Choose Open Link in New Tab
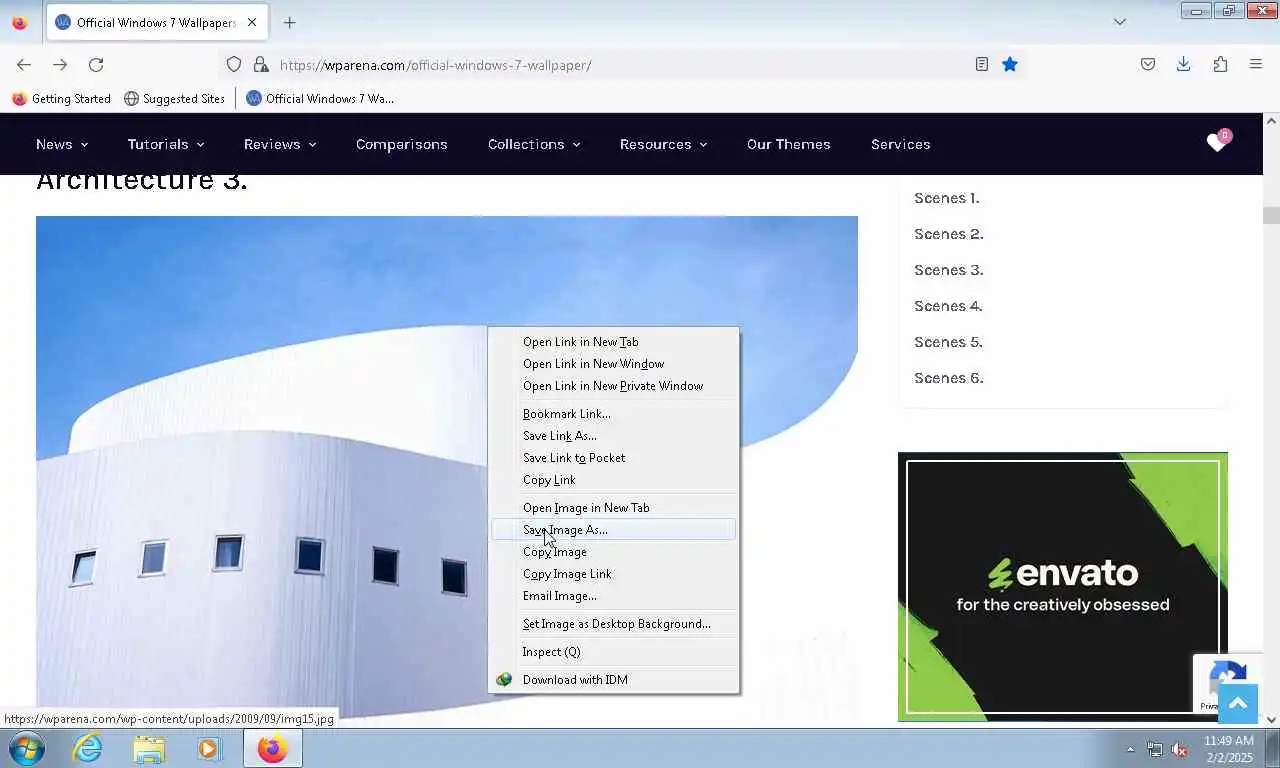Viewport: 1280px width, 768px height. (x=613, y=342)
